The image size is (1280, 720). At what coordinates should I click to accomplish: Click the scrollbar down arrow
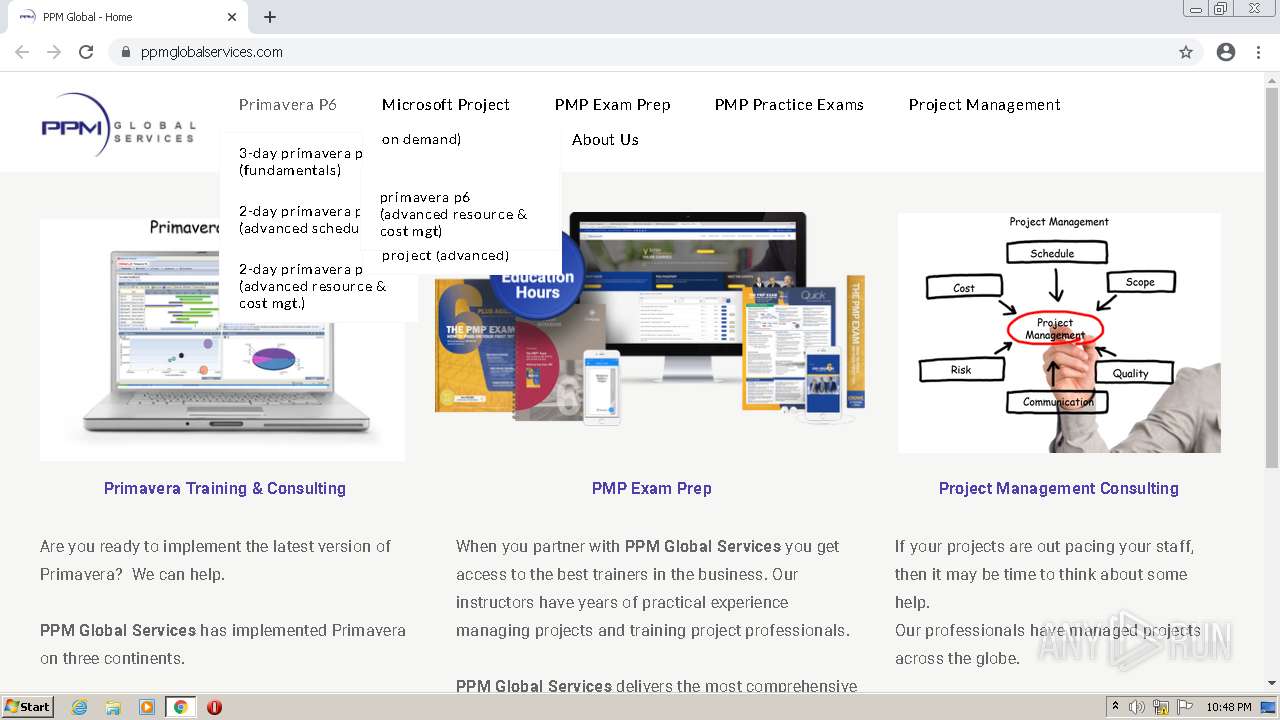1272,683
